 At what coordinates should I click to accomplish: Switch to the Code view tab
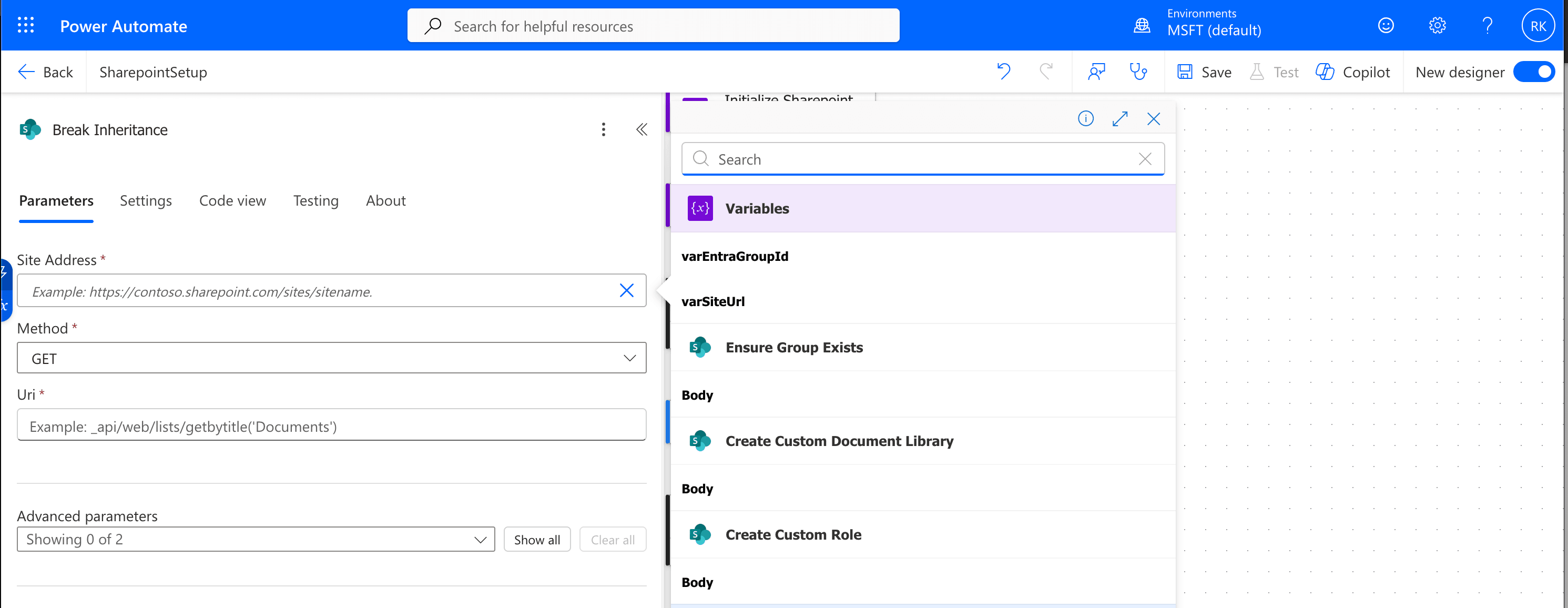pos(232,201)
